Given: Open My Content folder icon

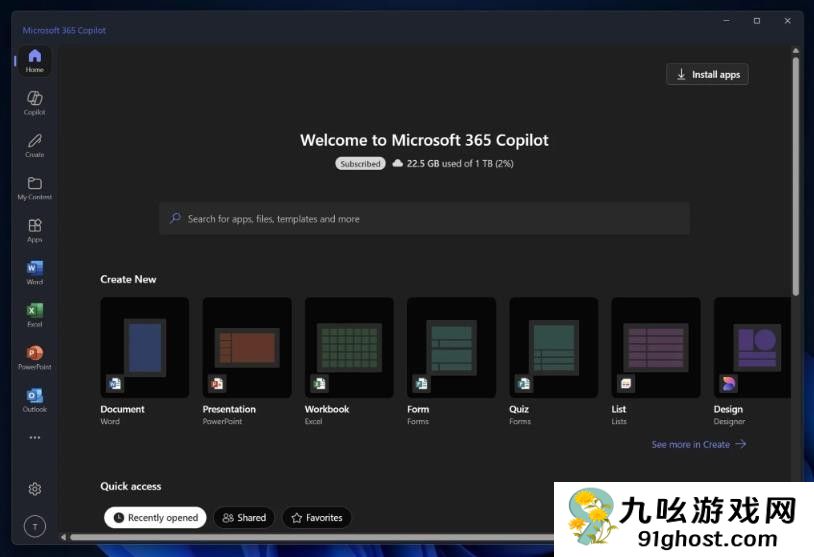Looking at the screenshot, I should (35, 188).
